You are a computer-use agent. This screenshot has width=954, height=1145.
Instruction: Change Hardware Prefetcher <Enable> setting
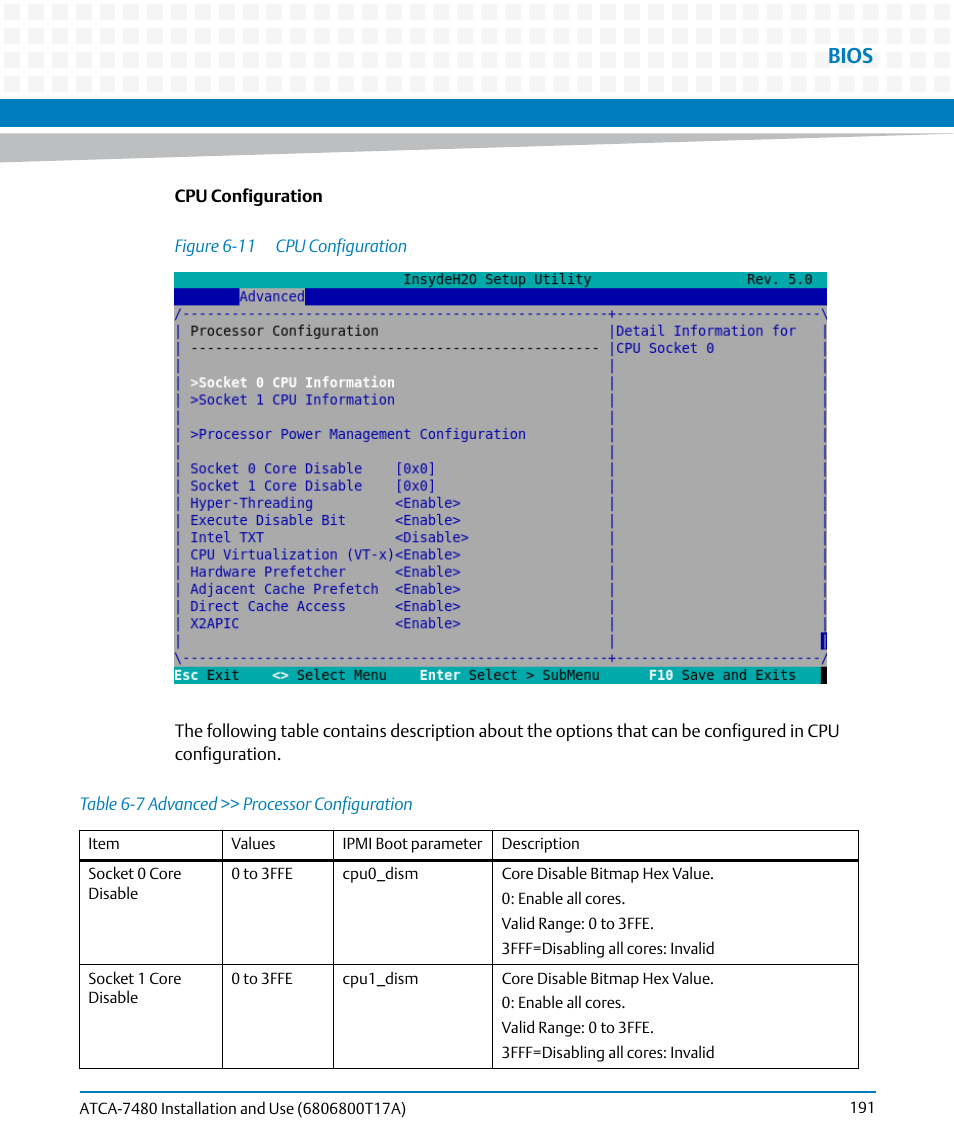click(427, 572)
